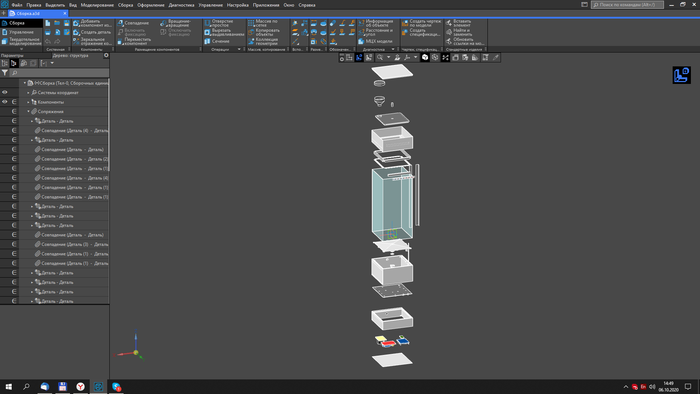700x394 pixels.
Task: Click the print icon in Системная panel
Action: click(48, 32)
